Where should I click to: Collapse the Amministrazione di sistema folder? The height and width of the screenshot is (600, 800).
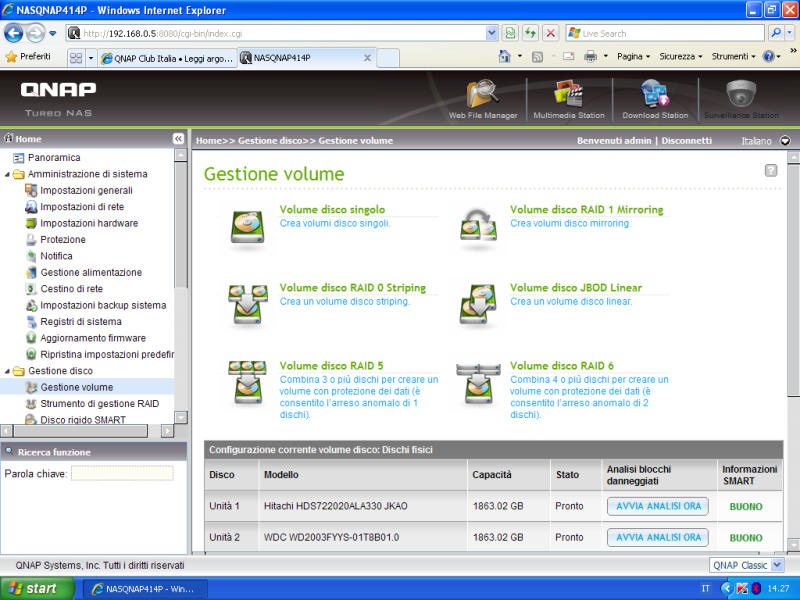pyautogui.click(x=8, y=174)
